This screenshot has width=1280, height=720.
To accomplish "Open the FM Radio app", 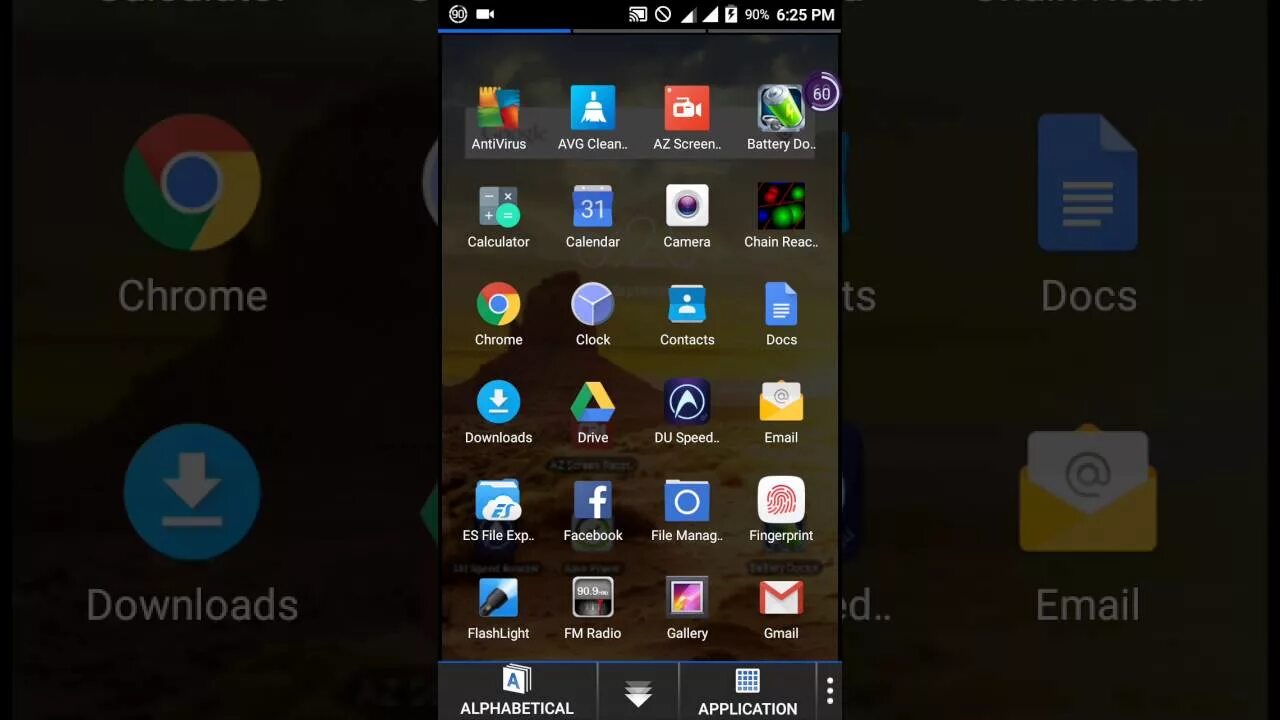I will pyautogui.click(x=593, y=608).
